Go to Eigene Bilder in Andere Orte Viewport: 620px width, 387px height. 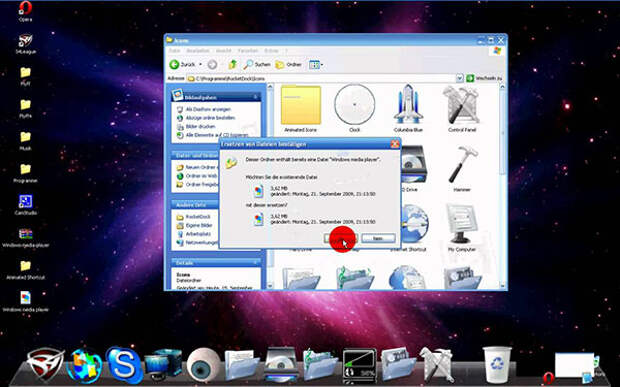click(x=199, y=225)
